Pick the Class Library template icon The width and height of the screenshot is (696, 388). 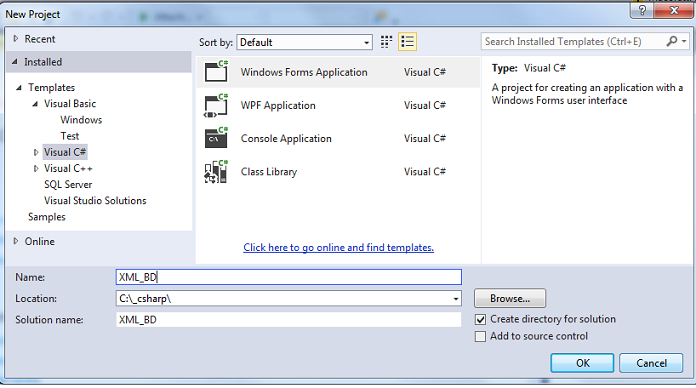[x=216, y=172]
